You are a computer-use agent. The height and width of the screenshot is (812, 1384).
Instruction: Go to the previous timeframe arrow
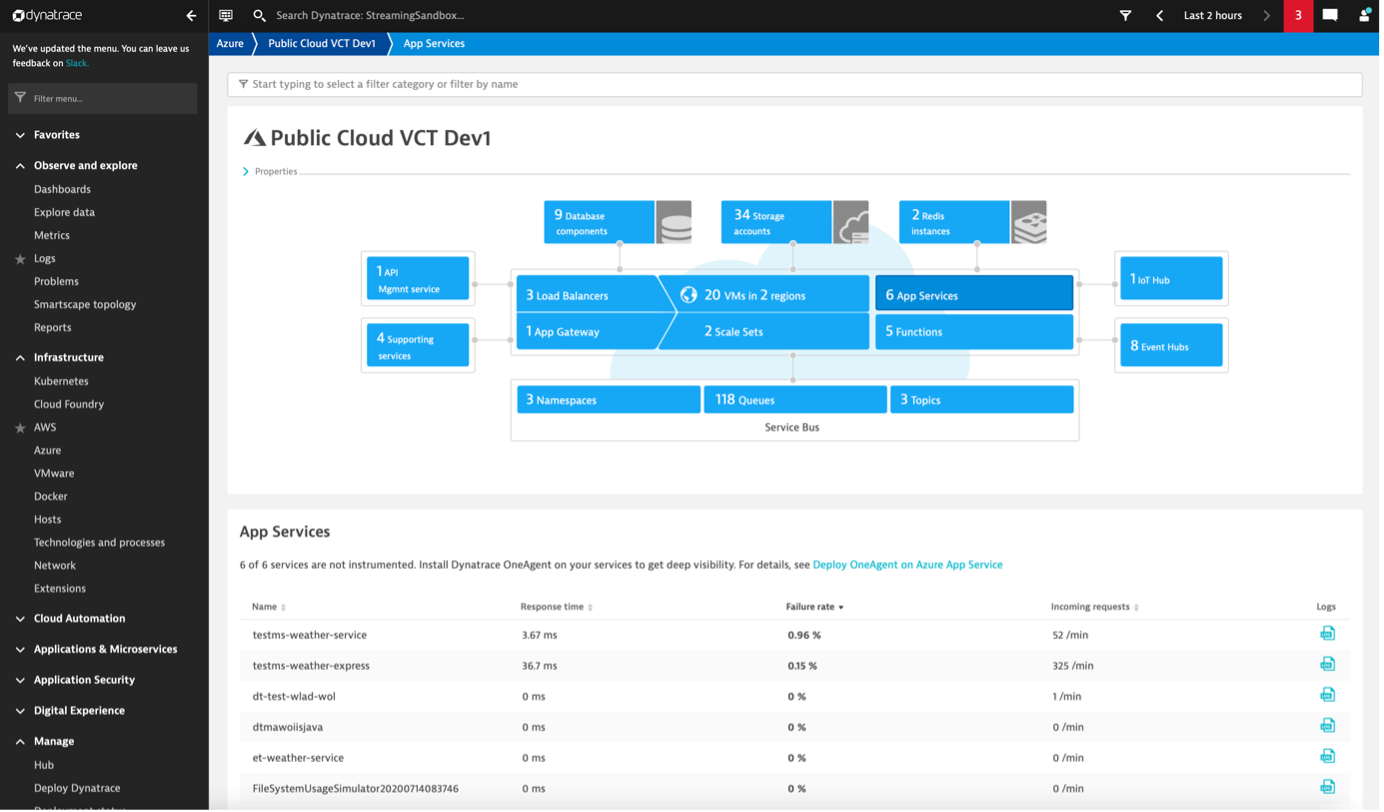click(1160, 16)
